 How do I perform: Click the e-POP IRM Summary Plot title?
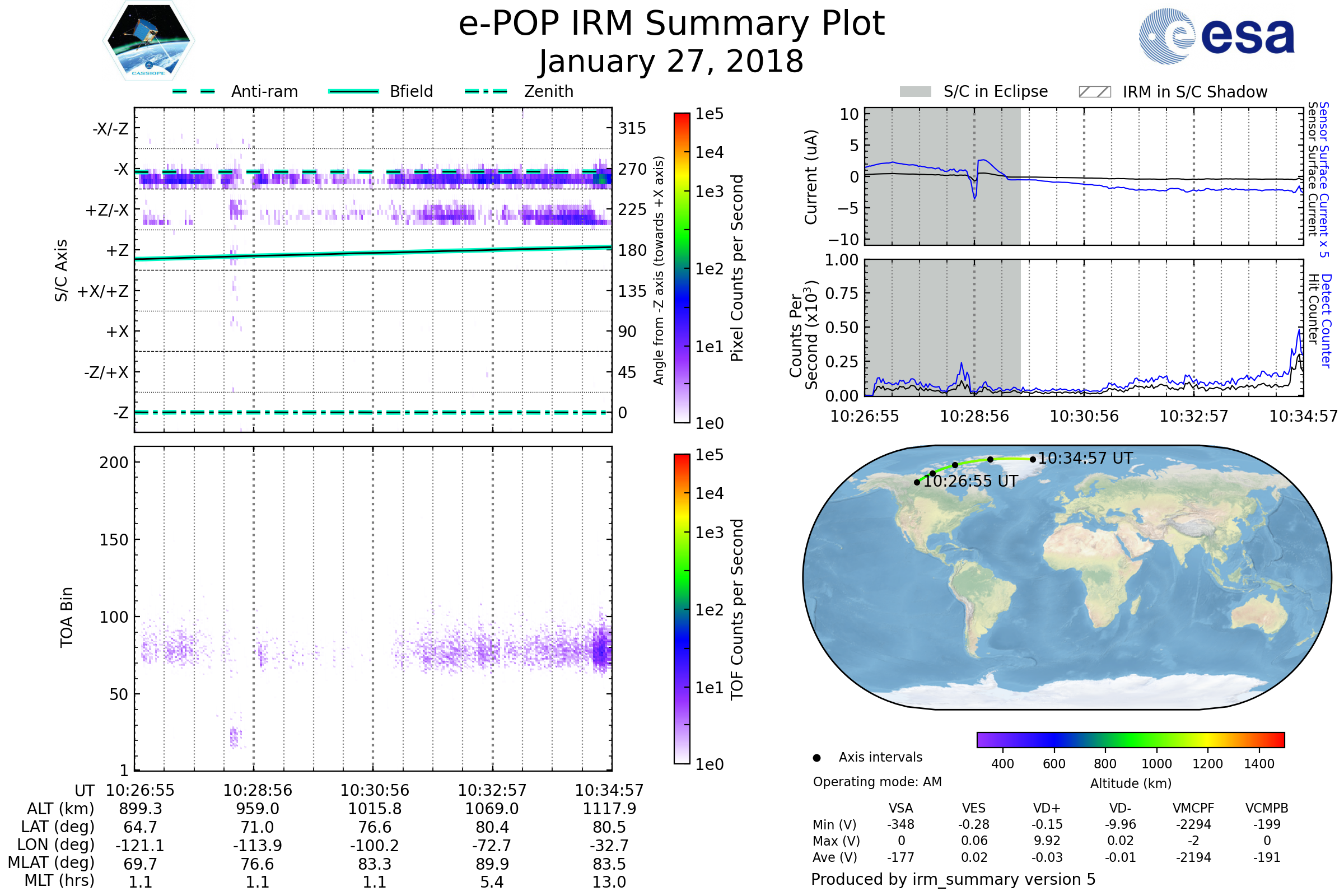click(671, 24)
